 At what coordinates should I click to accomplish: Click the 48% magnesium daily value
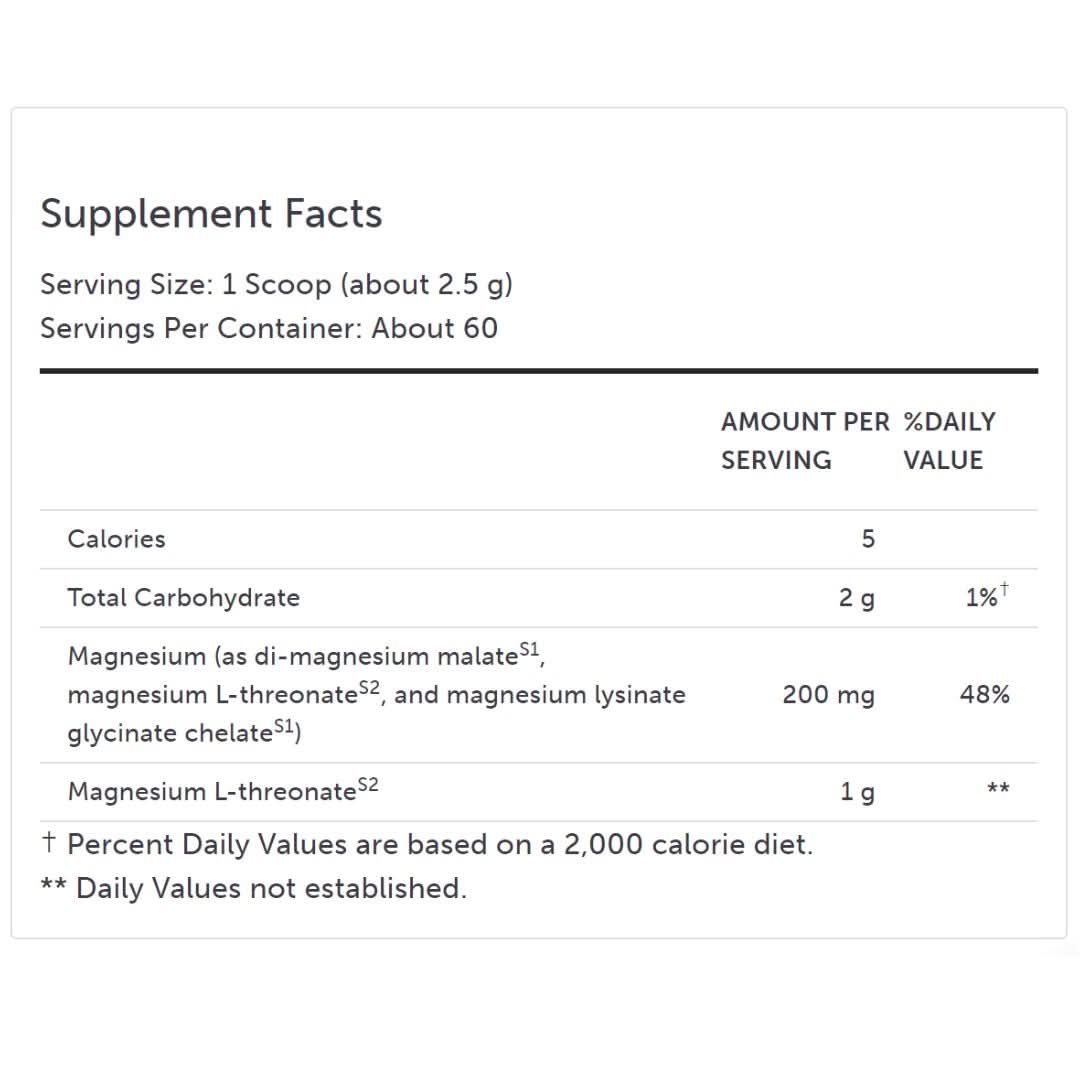984,695
